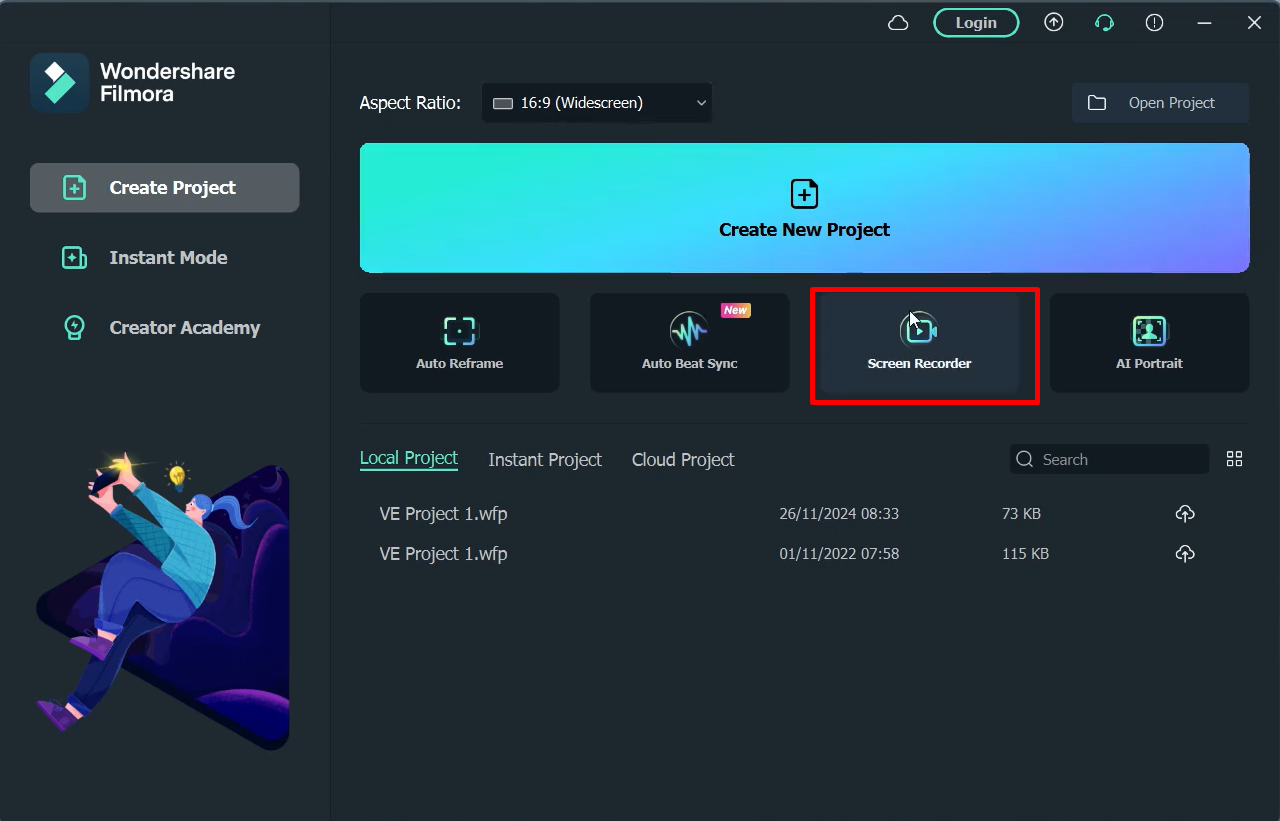Switch to grid view of projects

(1234, 459)
